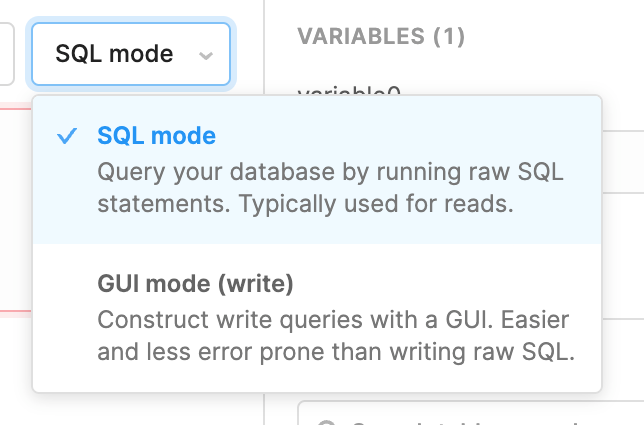Click the count '(1)' in the Variables header
Screen dimensions: 644x425
(x=448, y=37)
